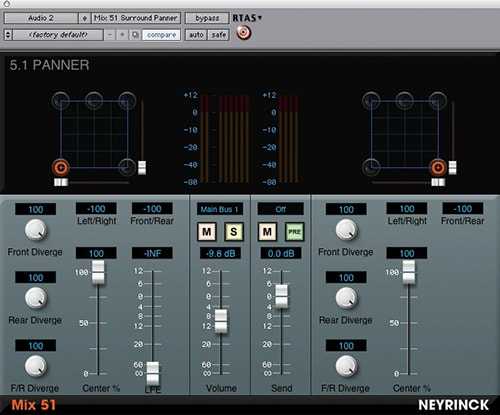The height and width of the screenshot is (415, 500).
Task: Click the left channel Center % slider handle
Action: pyautogui.click(x=98, y=272)
